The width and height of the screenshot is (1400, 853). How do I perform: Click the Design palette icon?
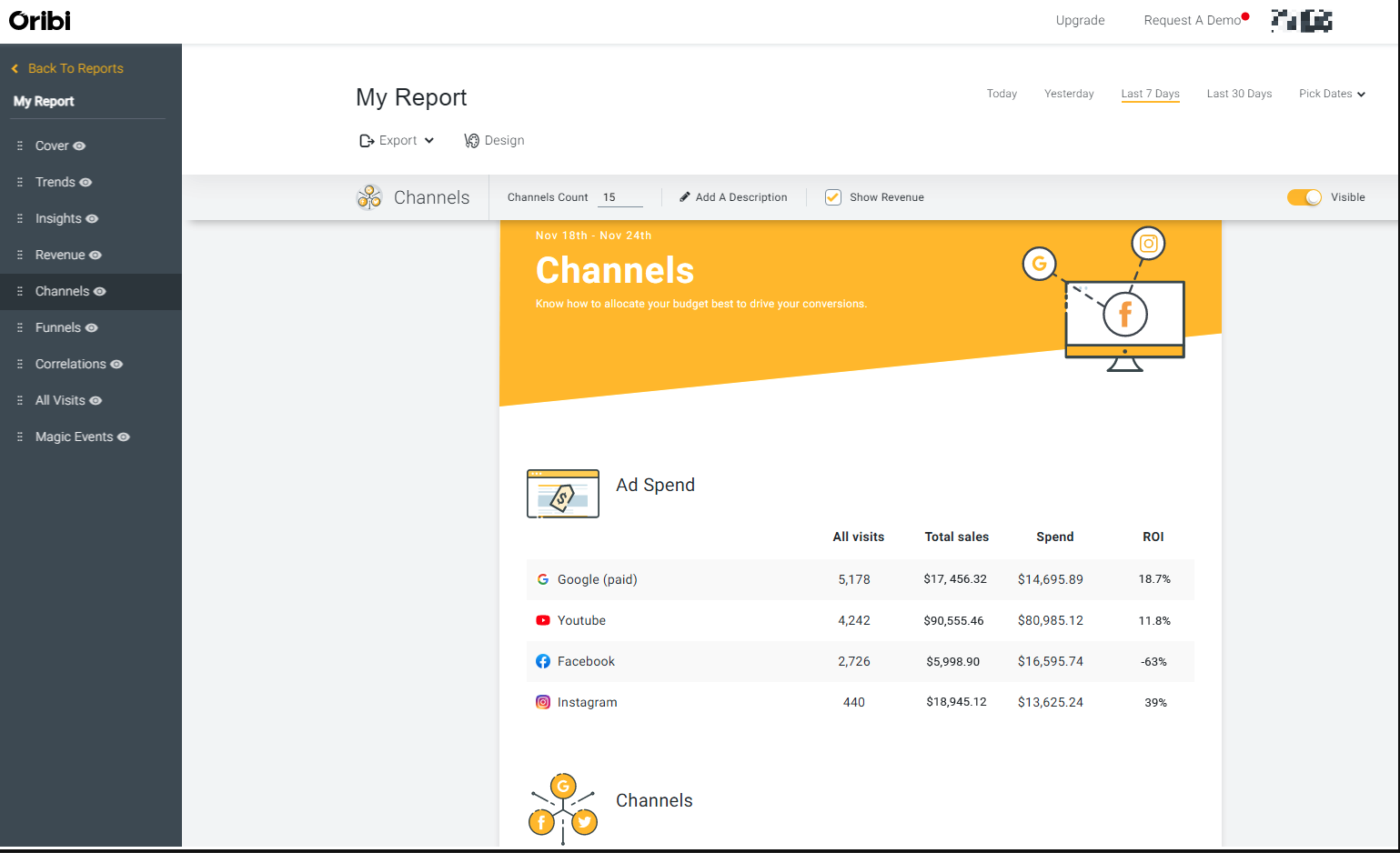pyautogui.click(x=471, y=141)
